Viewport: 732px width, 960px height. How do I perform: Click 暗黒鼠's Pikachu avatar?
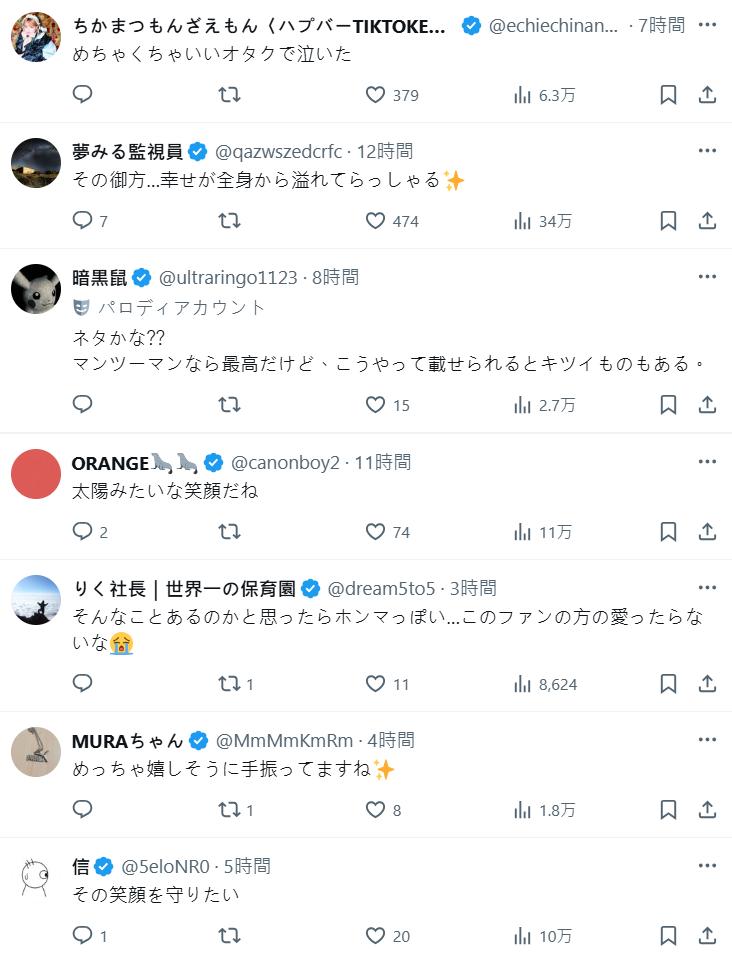tap(36, 289)
